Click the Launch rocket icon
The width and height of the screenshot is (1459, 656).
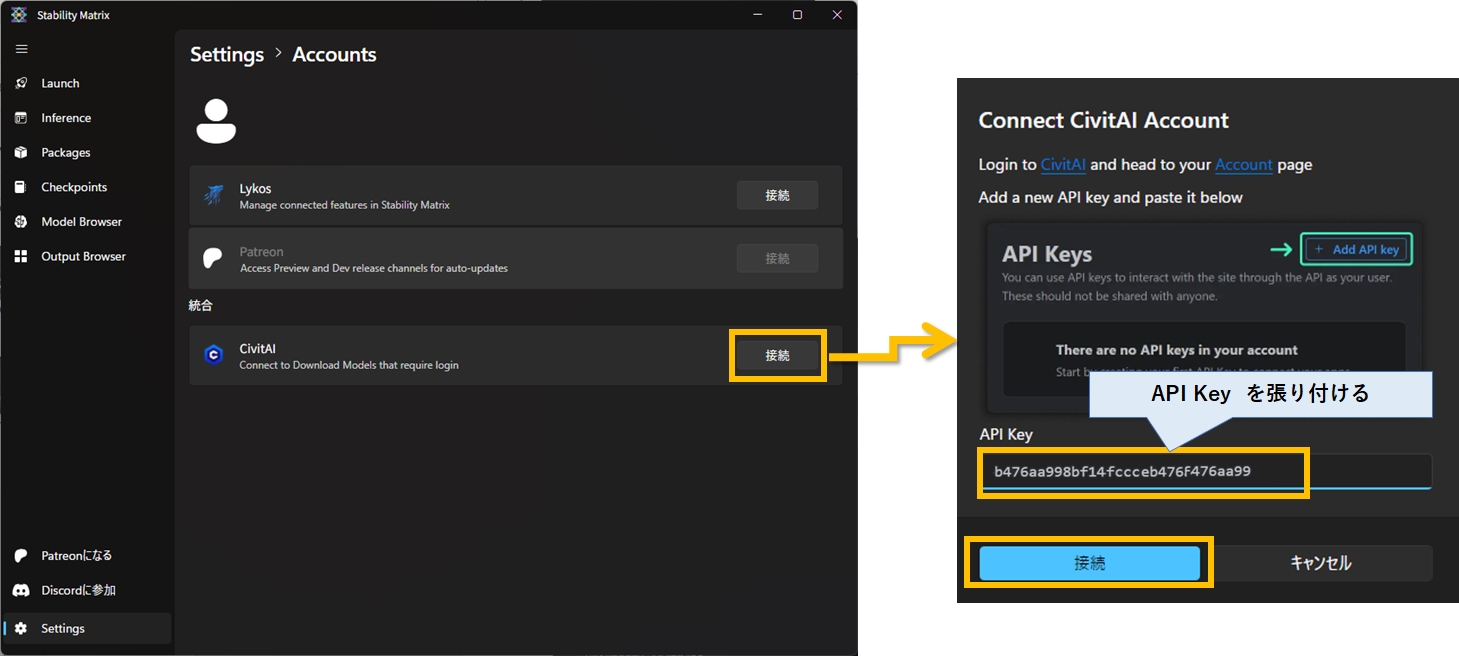pyautogui.click(x=21, y=84)
